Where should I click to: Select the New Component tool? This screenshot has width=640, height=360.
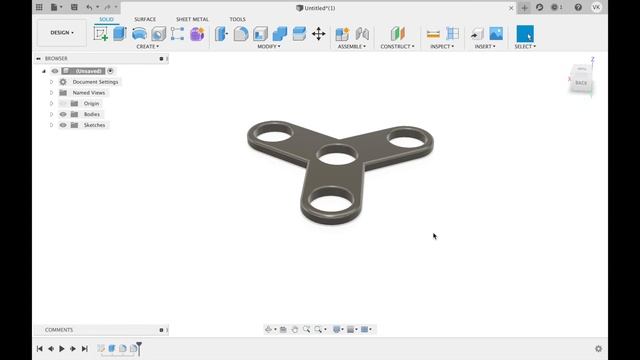coord(342,34)
